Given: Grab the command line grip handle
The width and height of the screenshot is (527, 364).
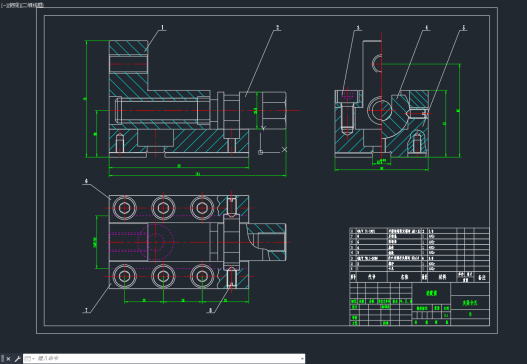Looking at the screenshot, I should pyautogui.click(x=3, y=359).
